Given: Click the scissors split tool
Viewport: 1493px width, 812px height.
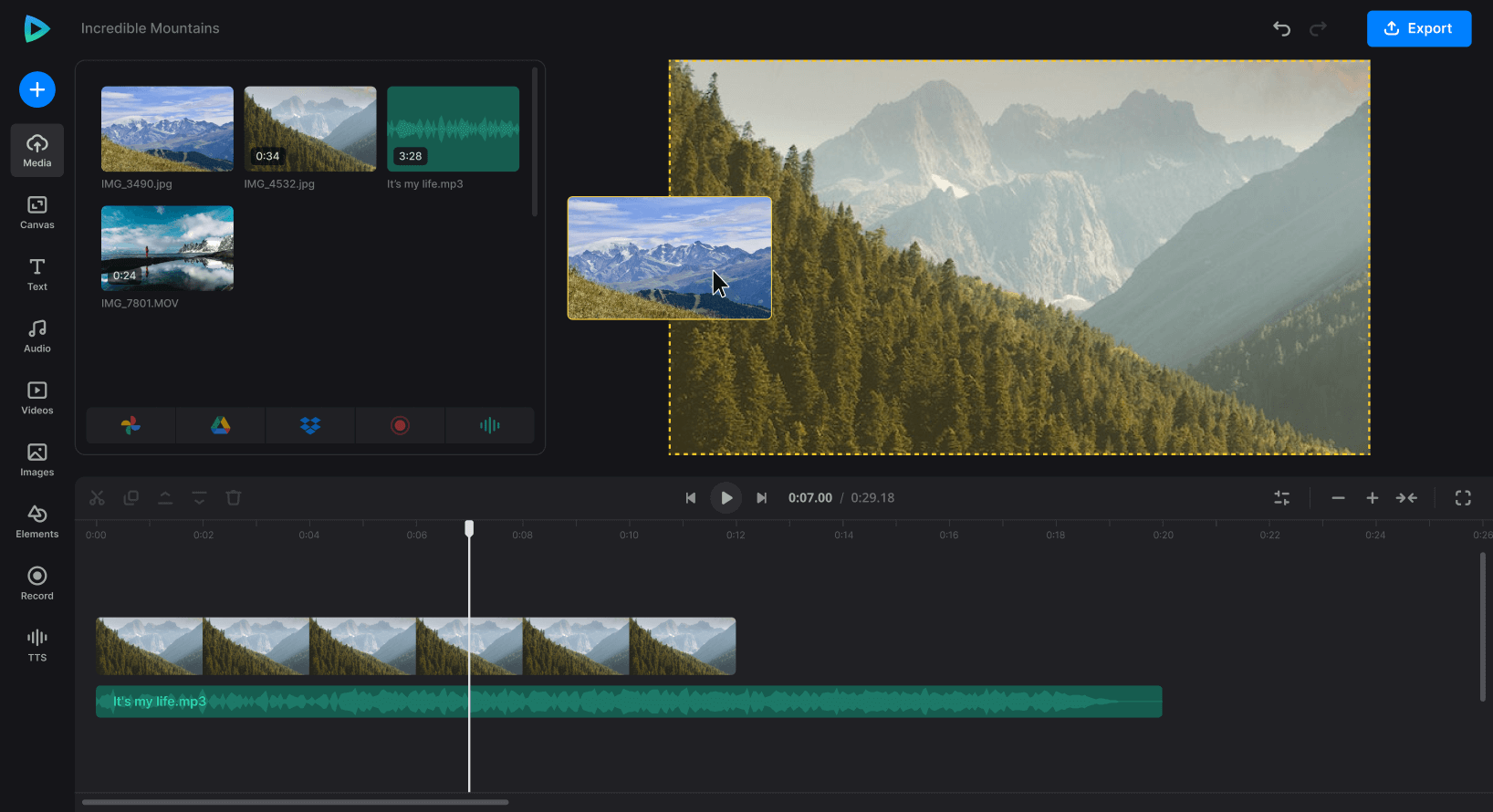Looking at the screenshot, I should click(x=97, y=498).
